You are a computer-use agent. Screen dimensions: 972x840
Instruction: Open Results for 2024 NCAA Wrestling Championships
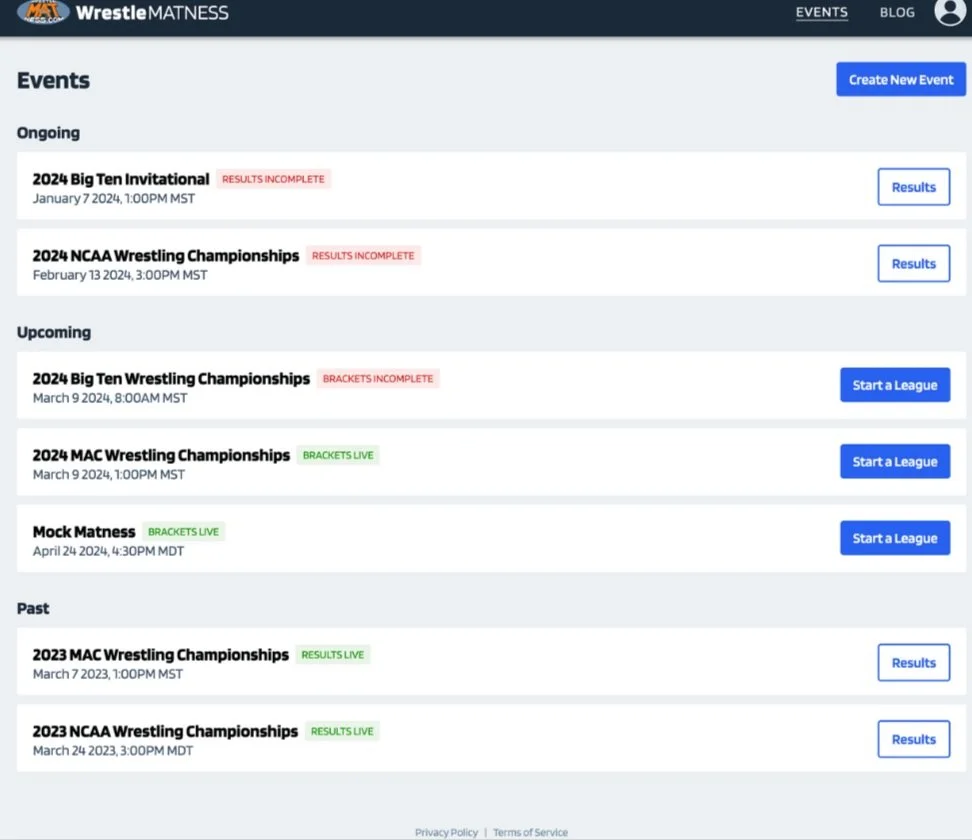click(x=914, y=263)
